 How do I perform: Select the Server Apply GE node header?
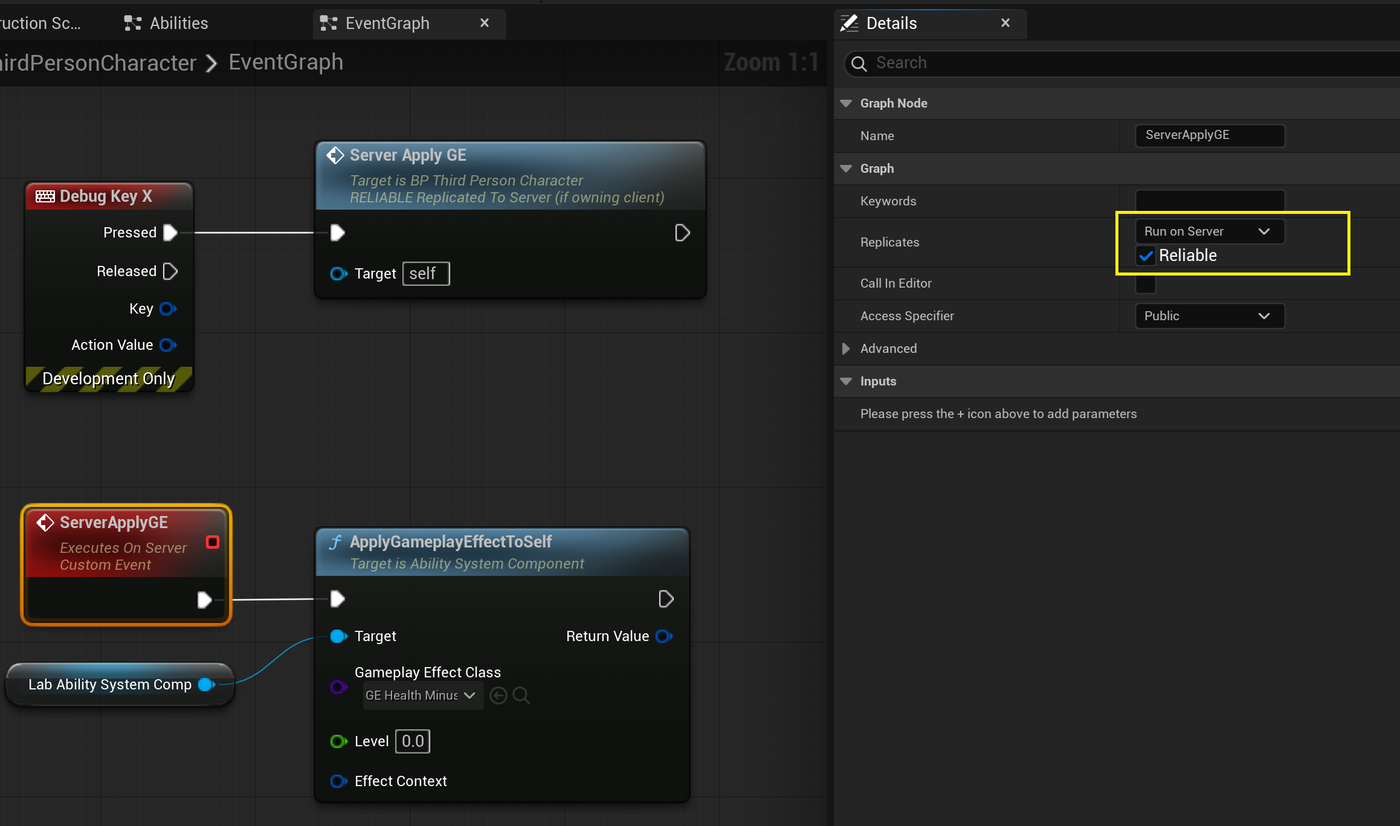(x=510, y=175)
